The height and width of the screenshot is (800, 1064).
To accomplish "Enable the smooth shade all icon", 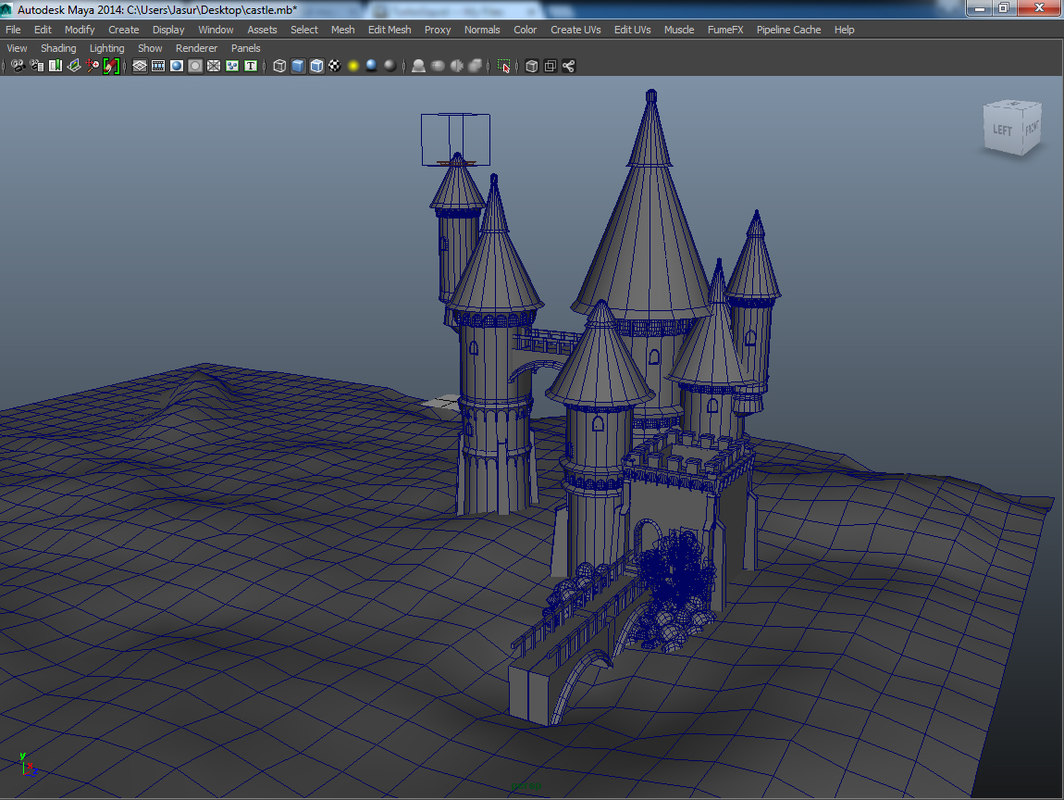I will 296,66.
